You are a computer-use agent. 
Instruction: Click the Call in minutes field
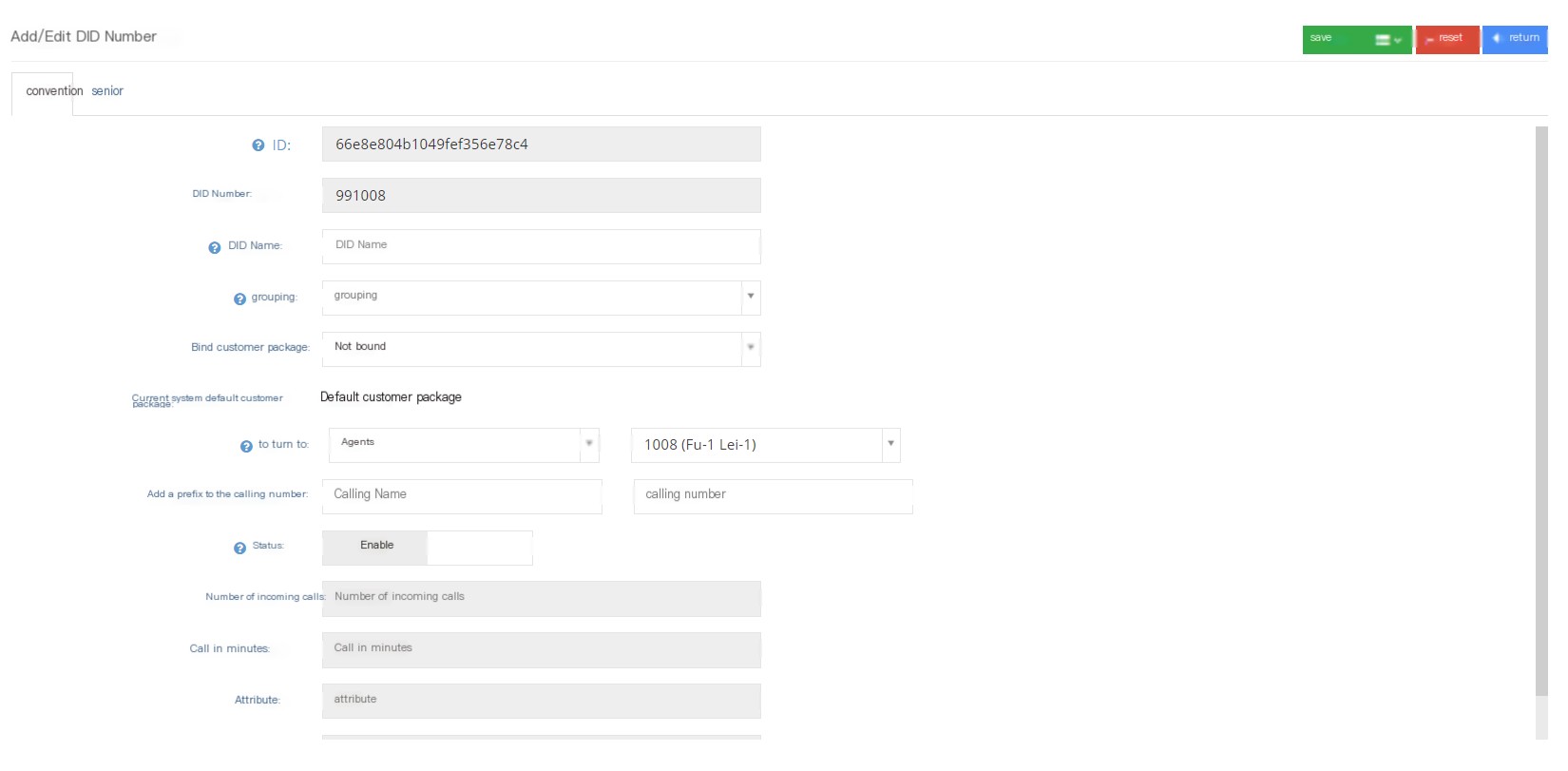click(542, 650)
